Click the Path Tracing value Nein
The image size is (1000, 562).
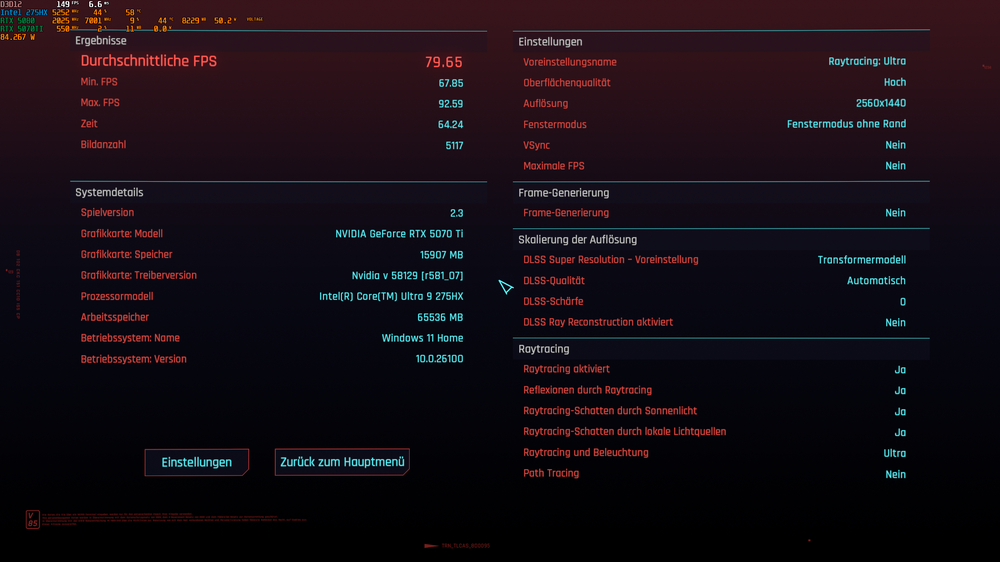tap(895, 475)
